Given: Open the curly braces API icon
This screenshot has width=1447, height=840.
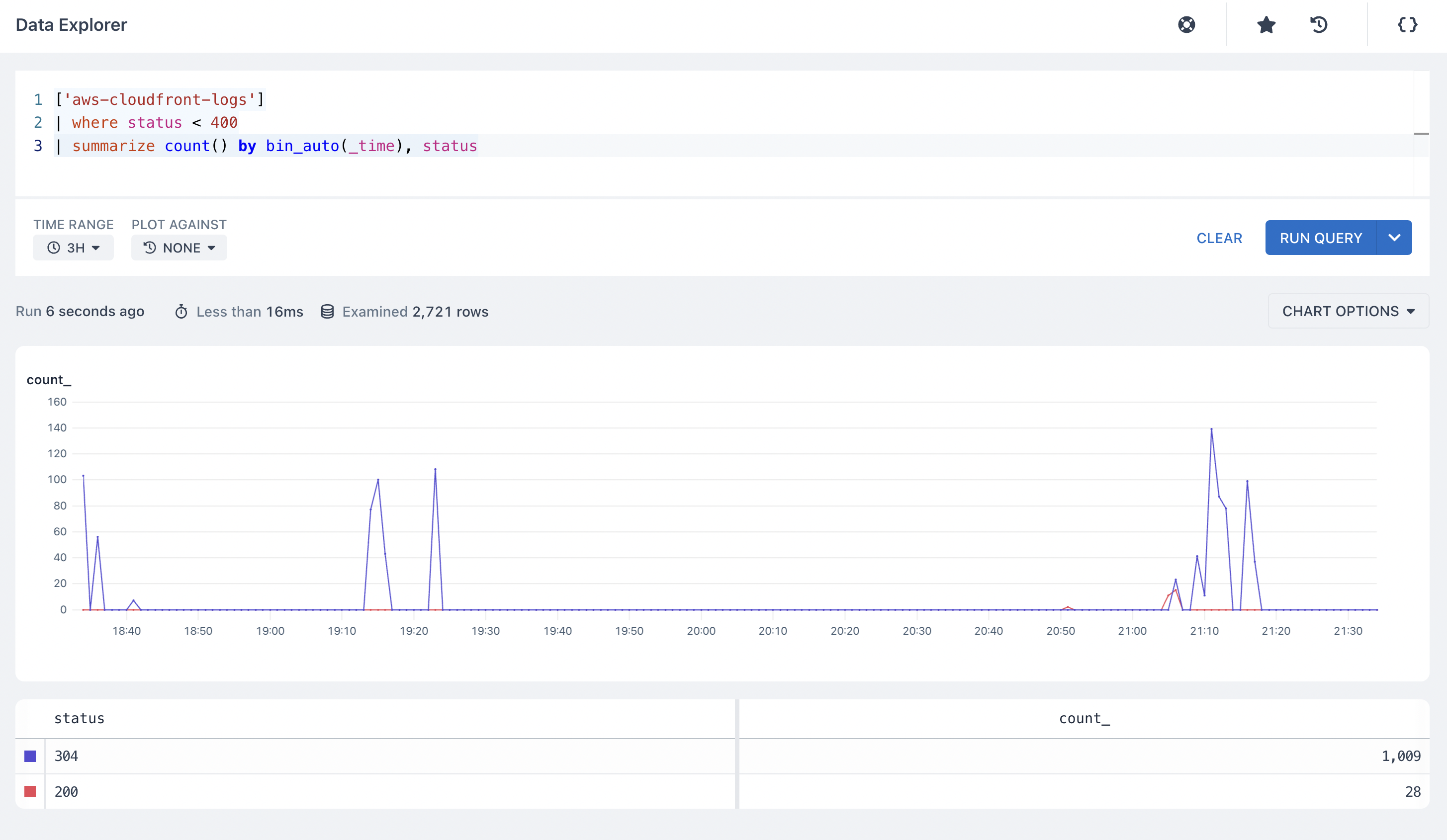Looking at the screenshot, I should 1407,25.
